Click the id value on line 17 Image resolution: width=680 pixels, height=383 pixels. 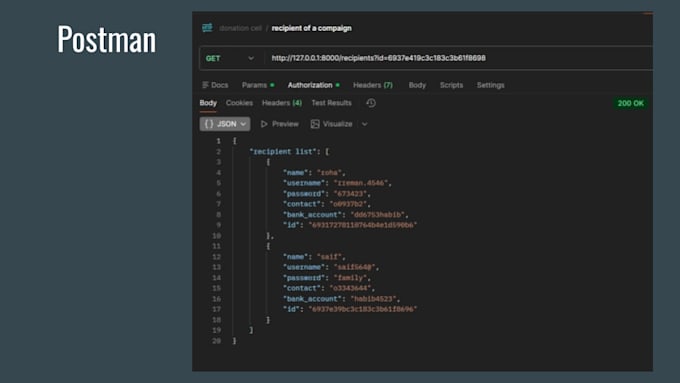[363, 309]
